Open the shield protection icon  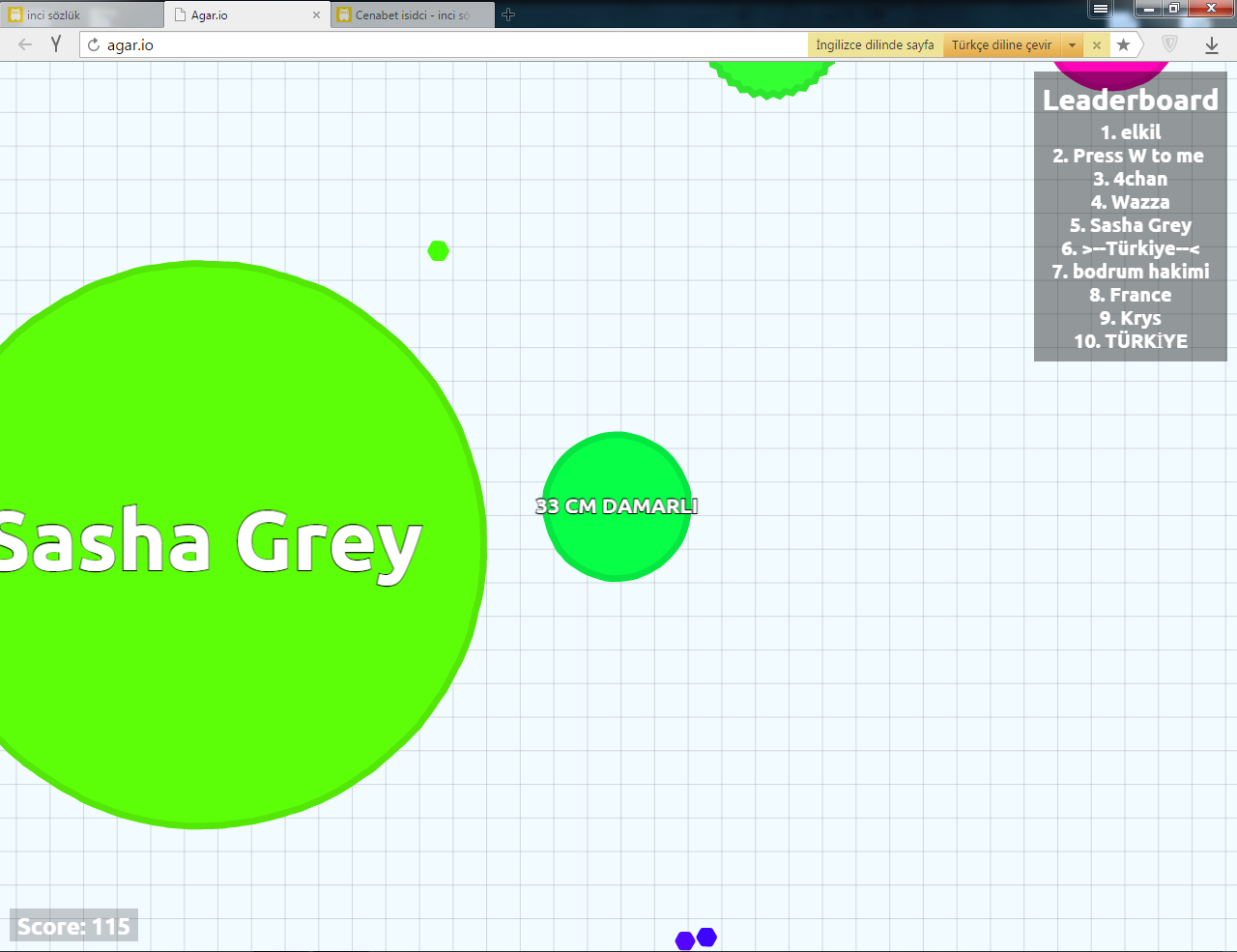(1169, 44)
